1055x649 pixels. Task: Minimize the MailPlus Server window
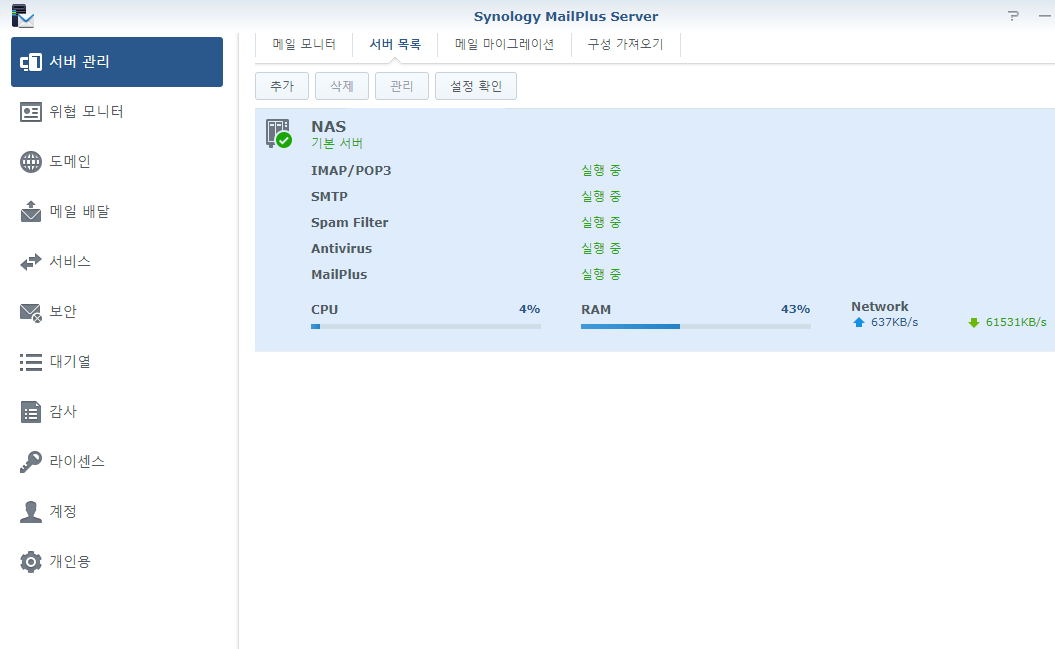click(x=1044, y=15)
